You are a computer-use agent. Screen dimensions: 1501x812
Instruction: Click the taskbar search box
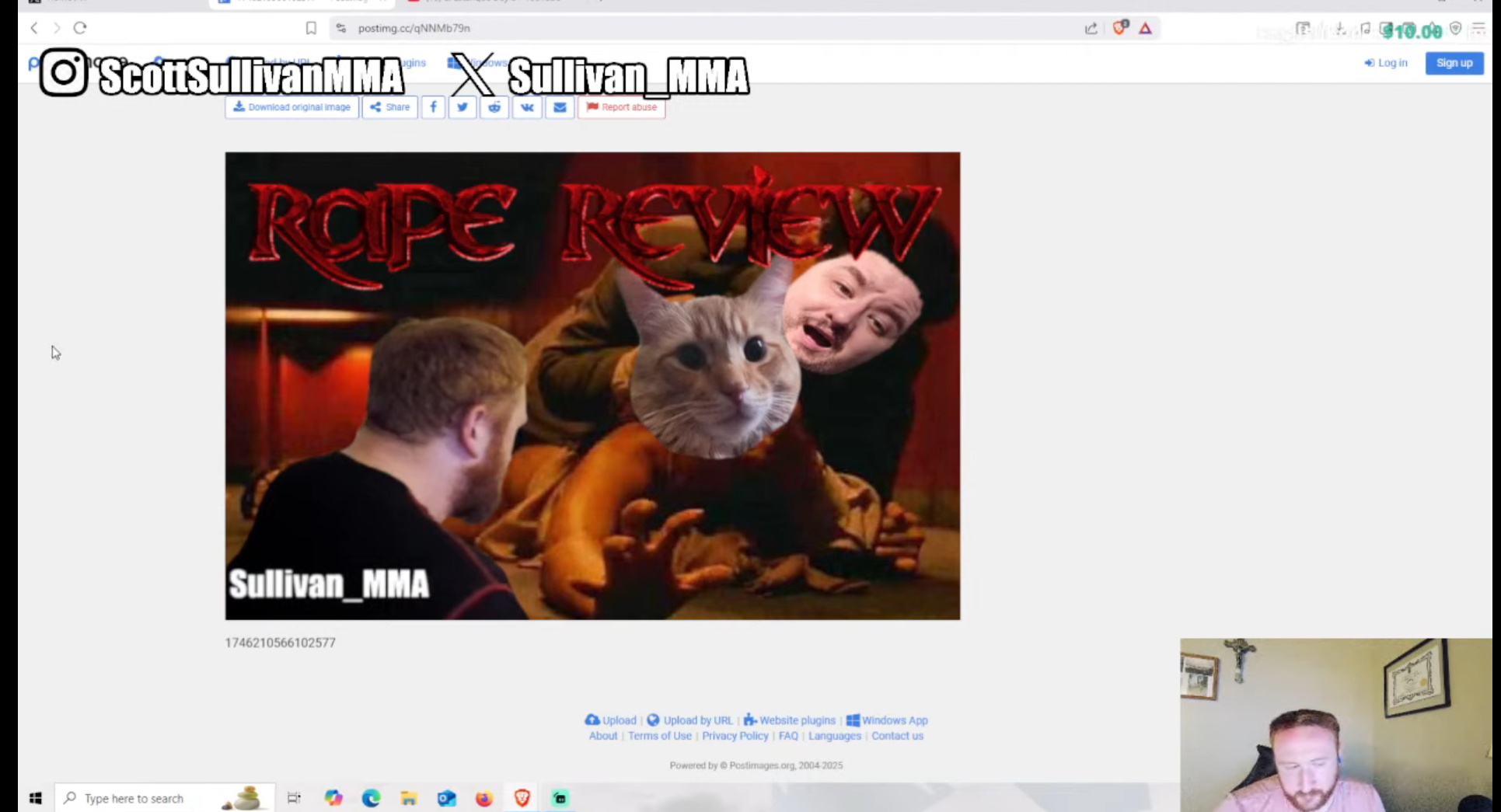pyautogui.click(x=166, y=798)
